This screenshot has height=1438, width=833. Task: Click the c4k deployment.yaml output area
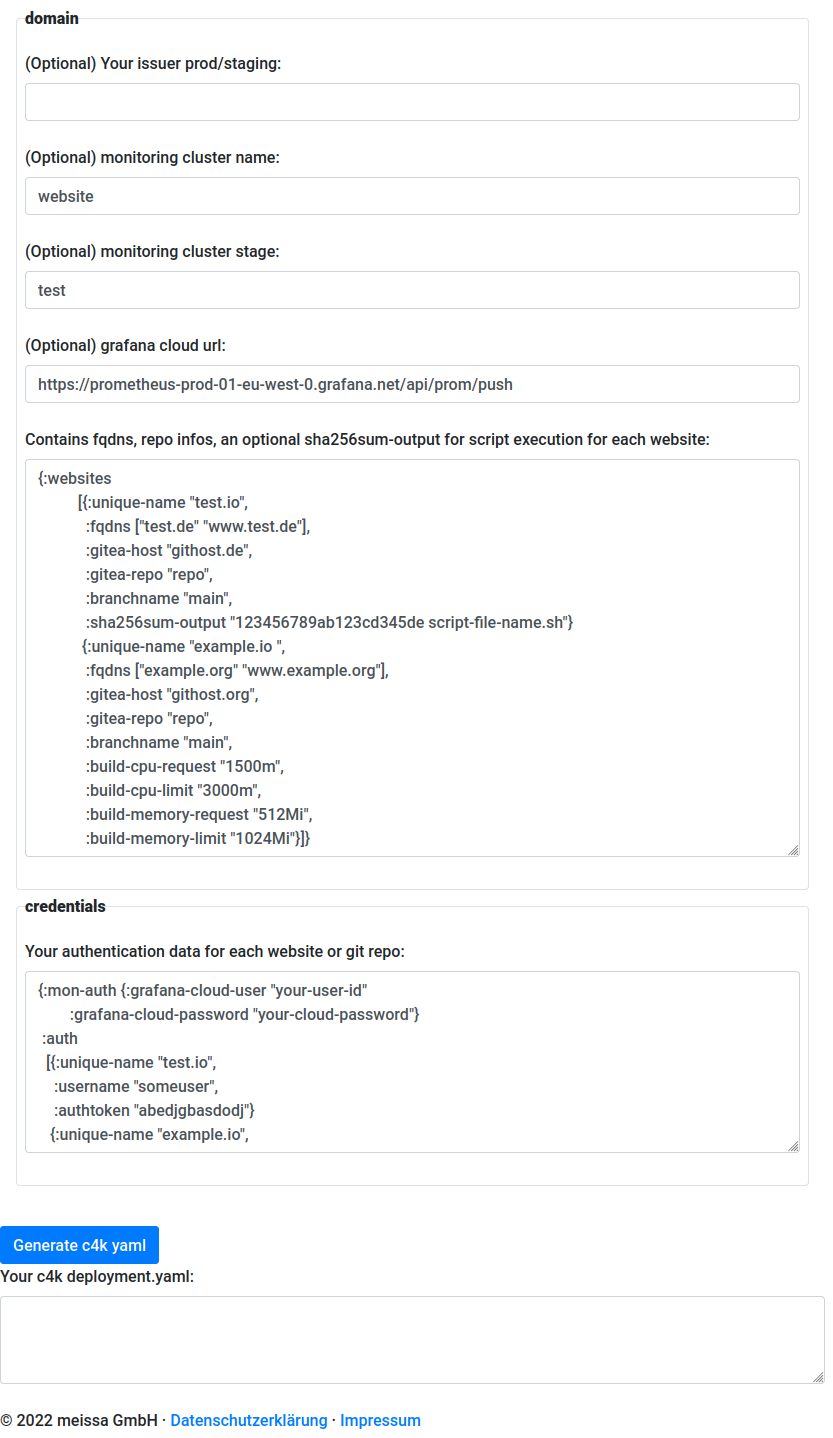[x=412, y=1340]
